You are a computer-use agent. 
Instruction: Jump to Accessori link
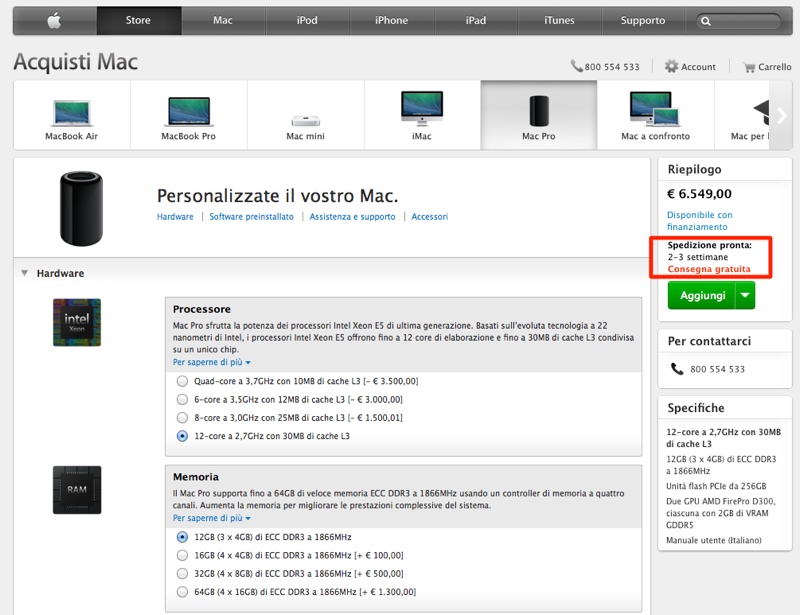pos(430,216)
